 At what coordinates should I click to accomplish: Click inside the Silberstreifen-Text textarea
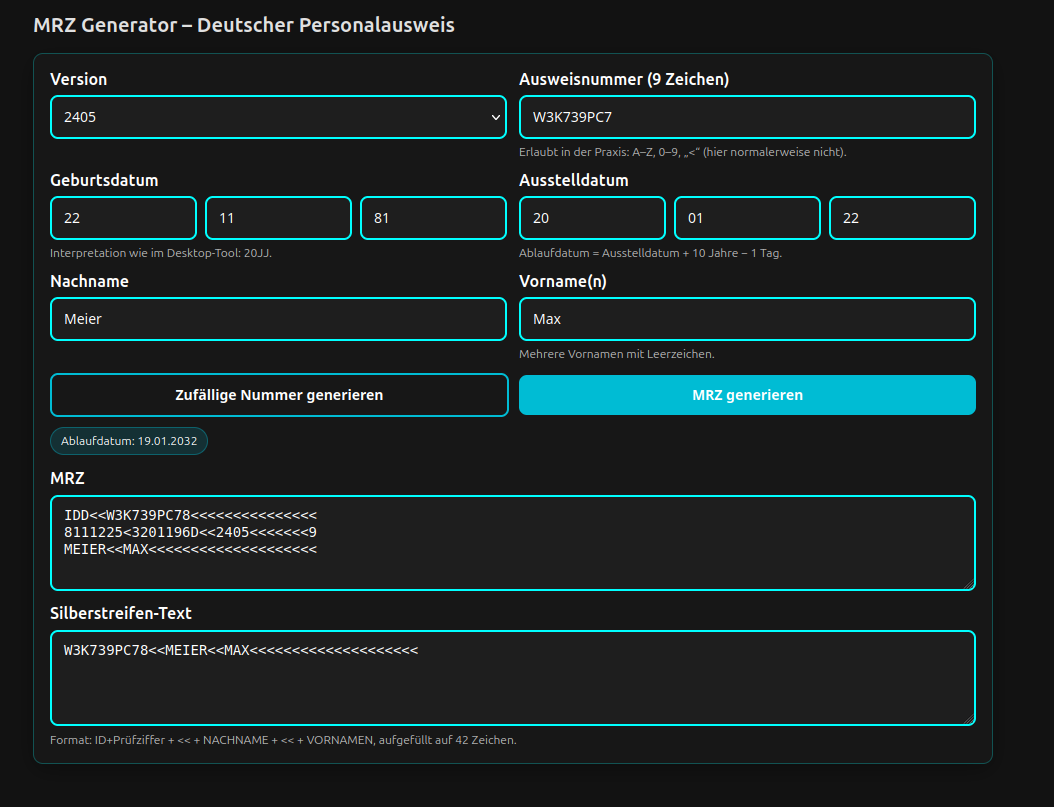[512, 678]
